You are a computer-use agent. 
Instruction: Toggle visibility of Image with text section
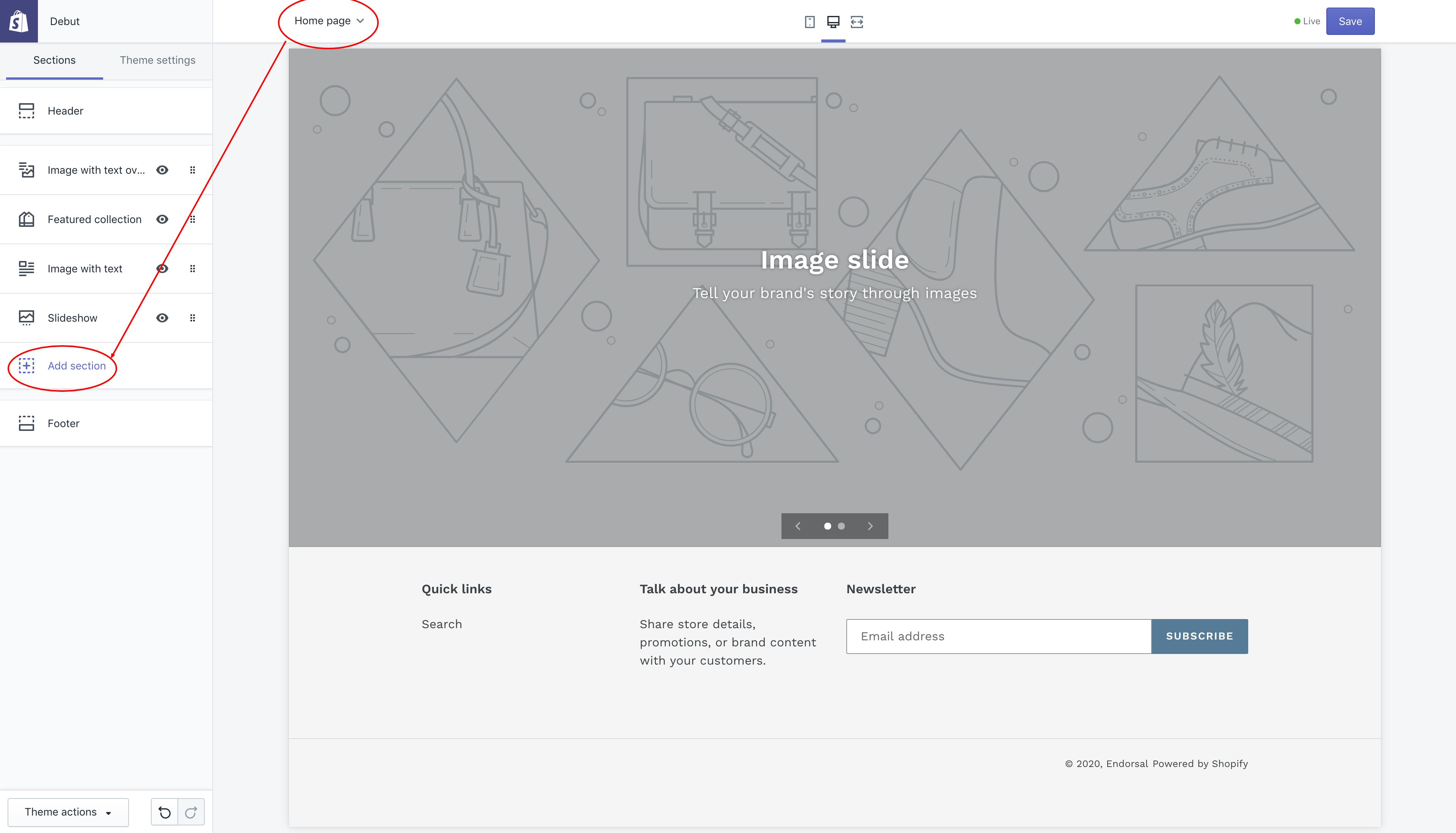[162, 268]
